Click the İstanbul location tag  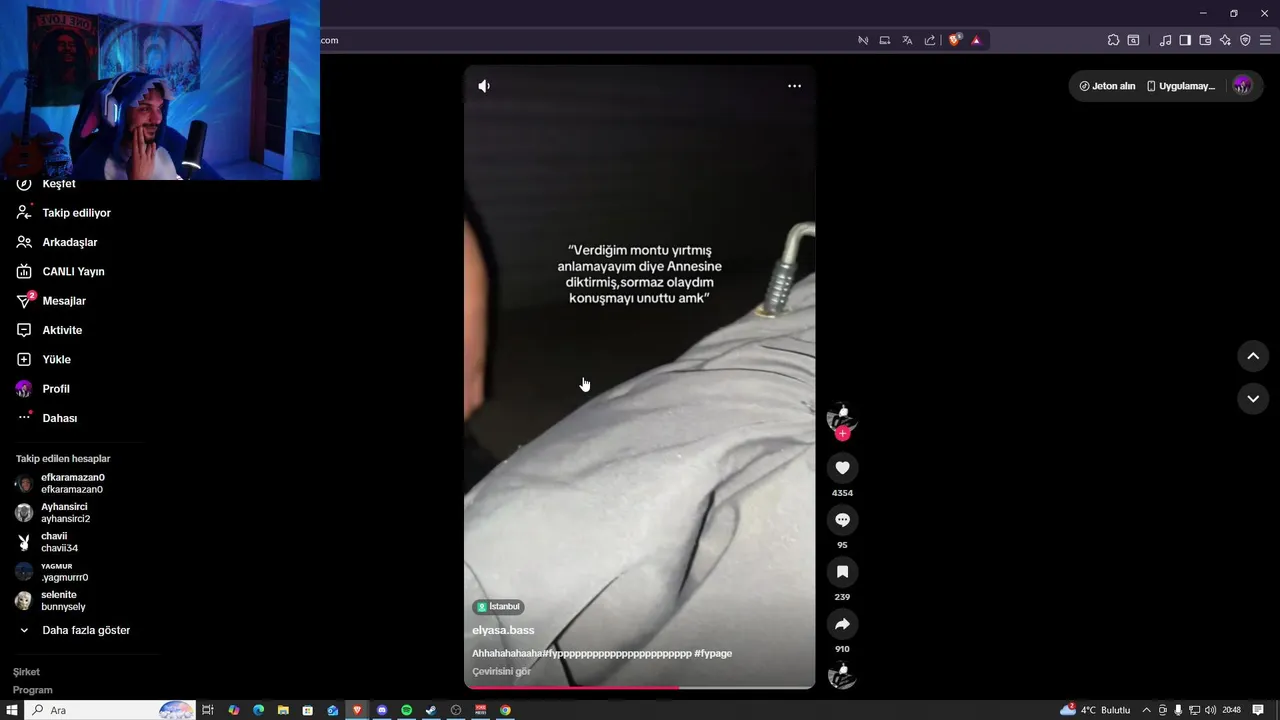[x=498, y=607]
